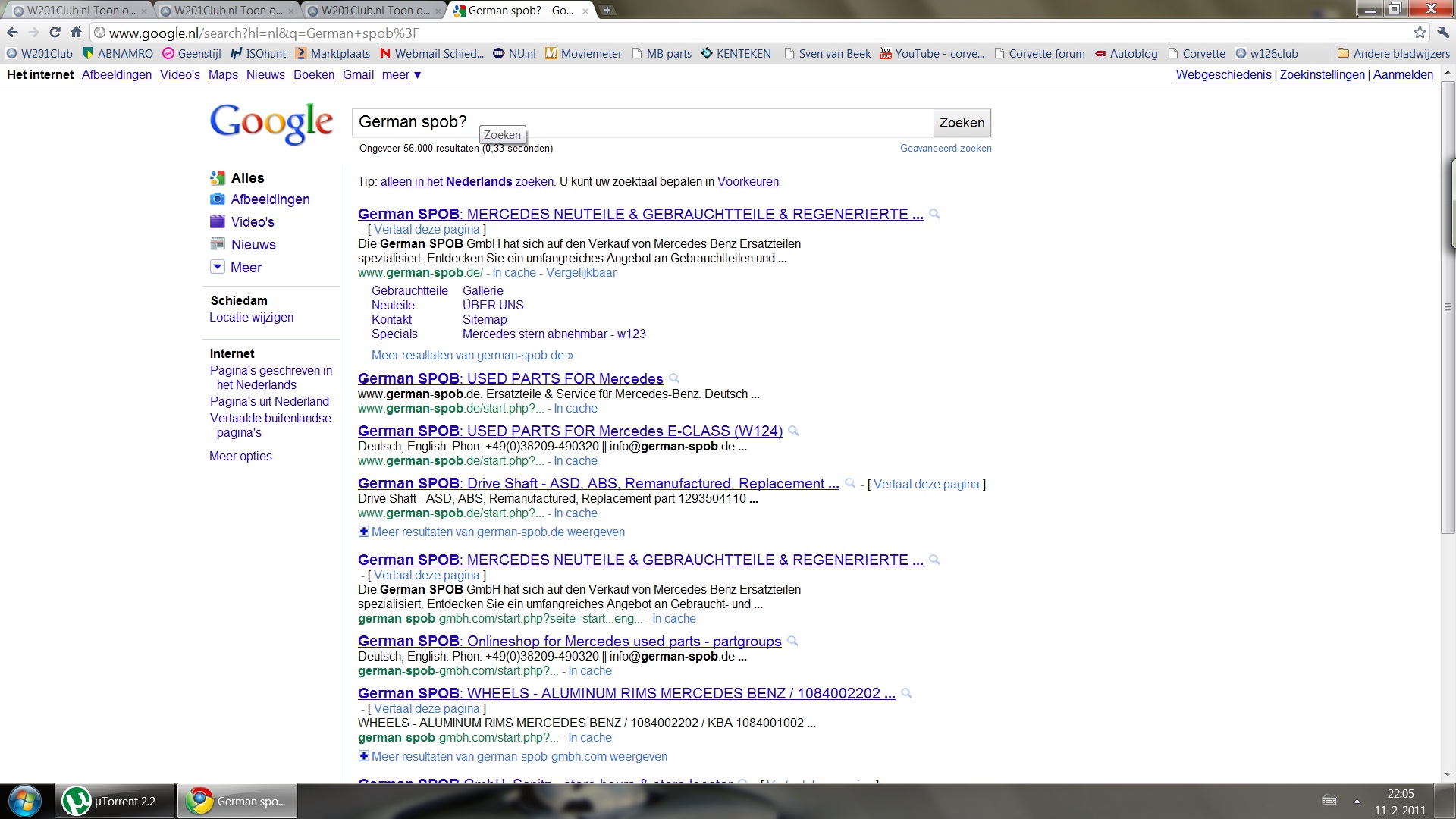Screen dimensions: 1456x819
Task: Open Afbeeldingen in top navigation bar
Action: (117, 74)
